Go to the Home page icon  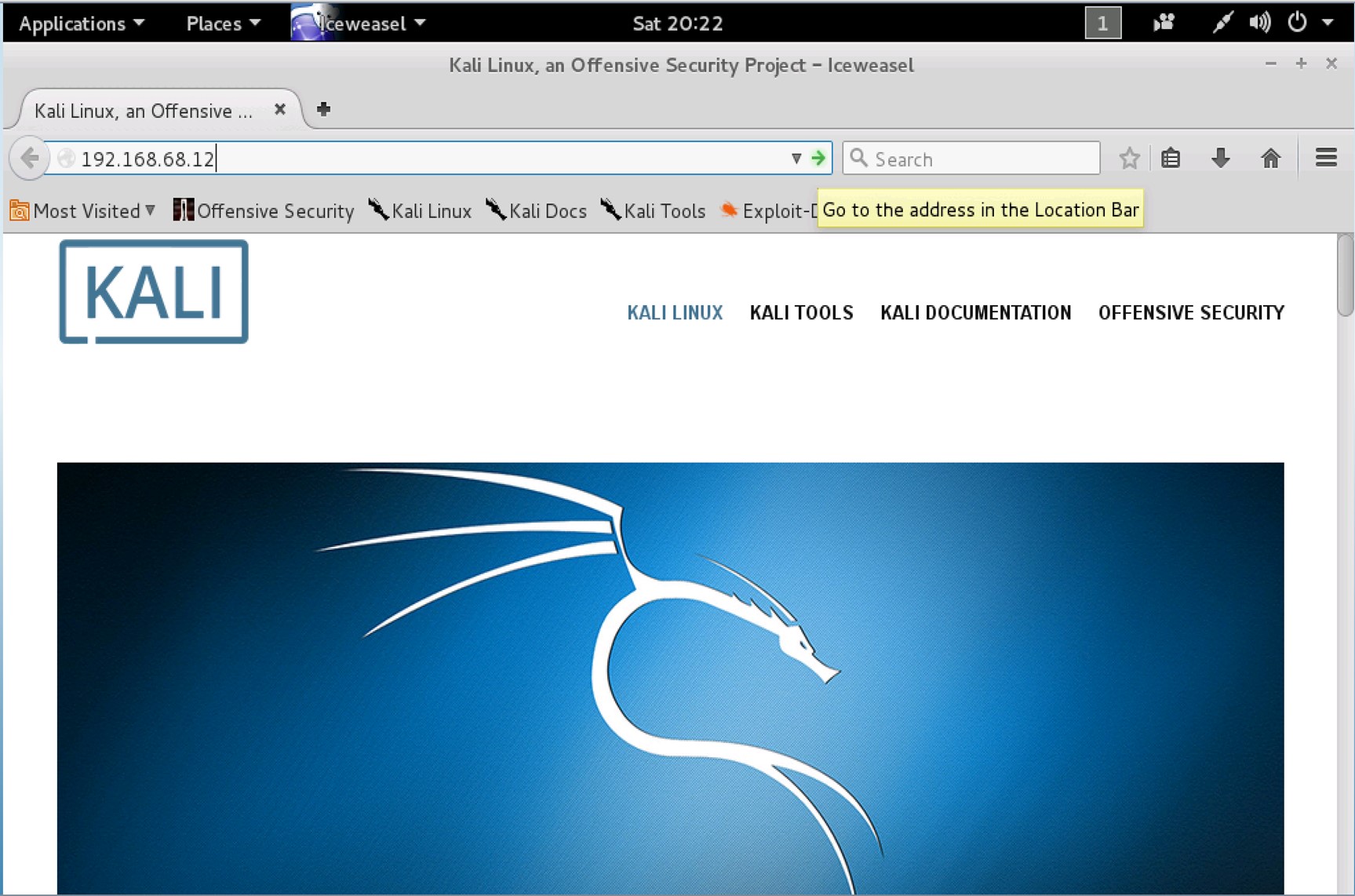(1270, 158)
